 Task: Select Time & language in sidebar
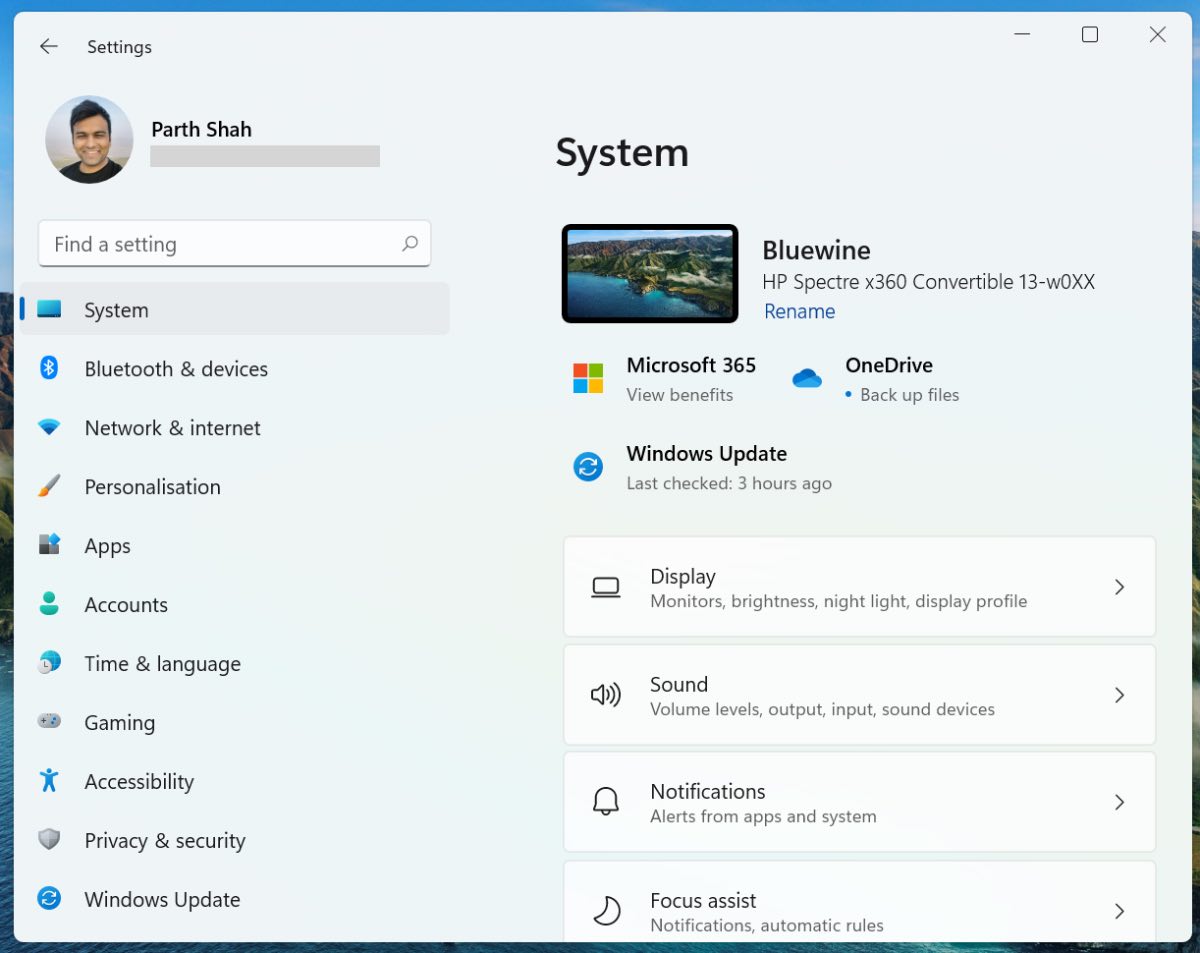162,664
